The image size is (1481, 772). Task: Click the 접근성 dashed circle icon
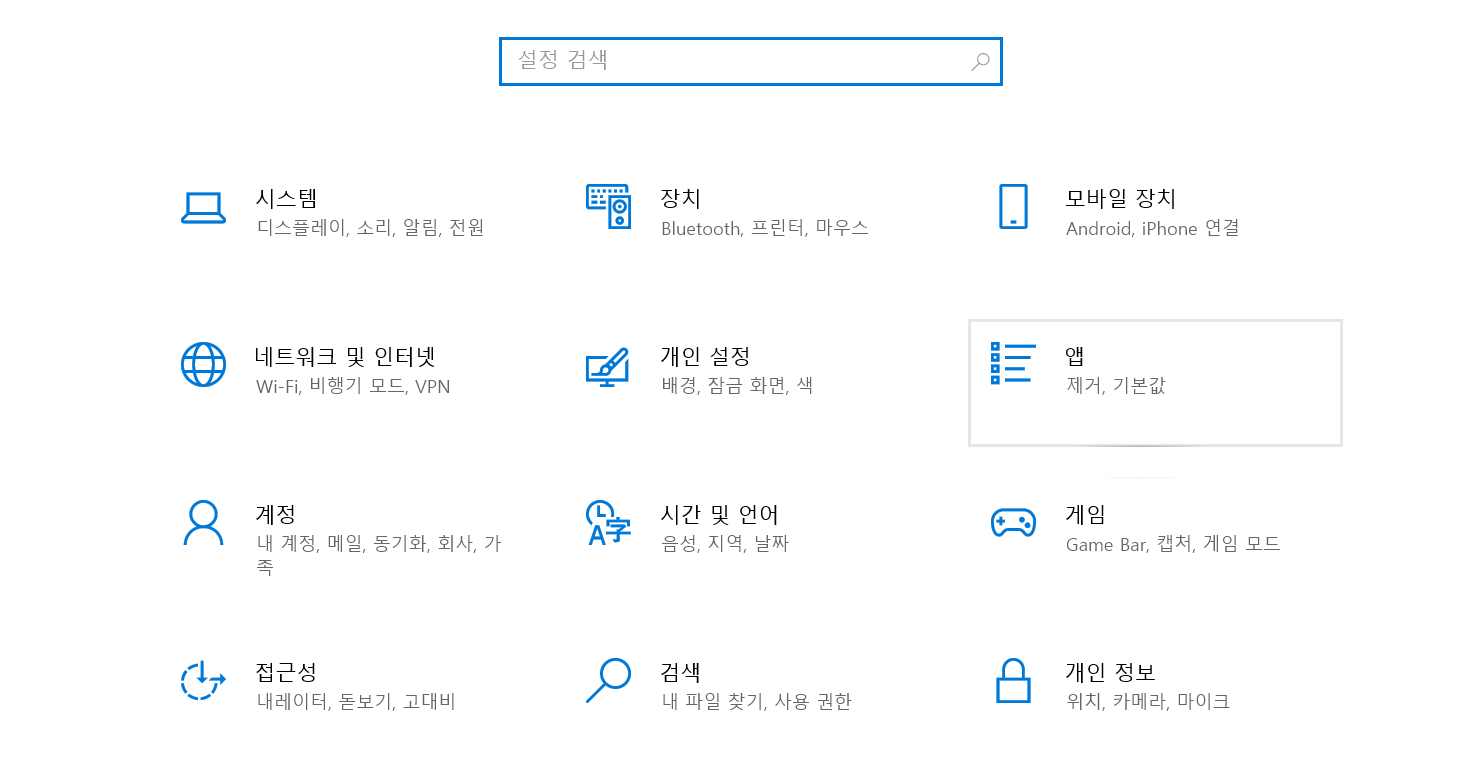[x=203, y=680]
